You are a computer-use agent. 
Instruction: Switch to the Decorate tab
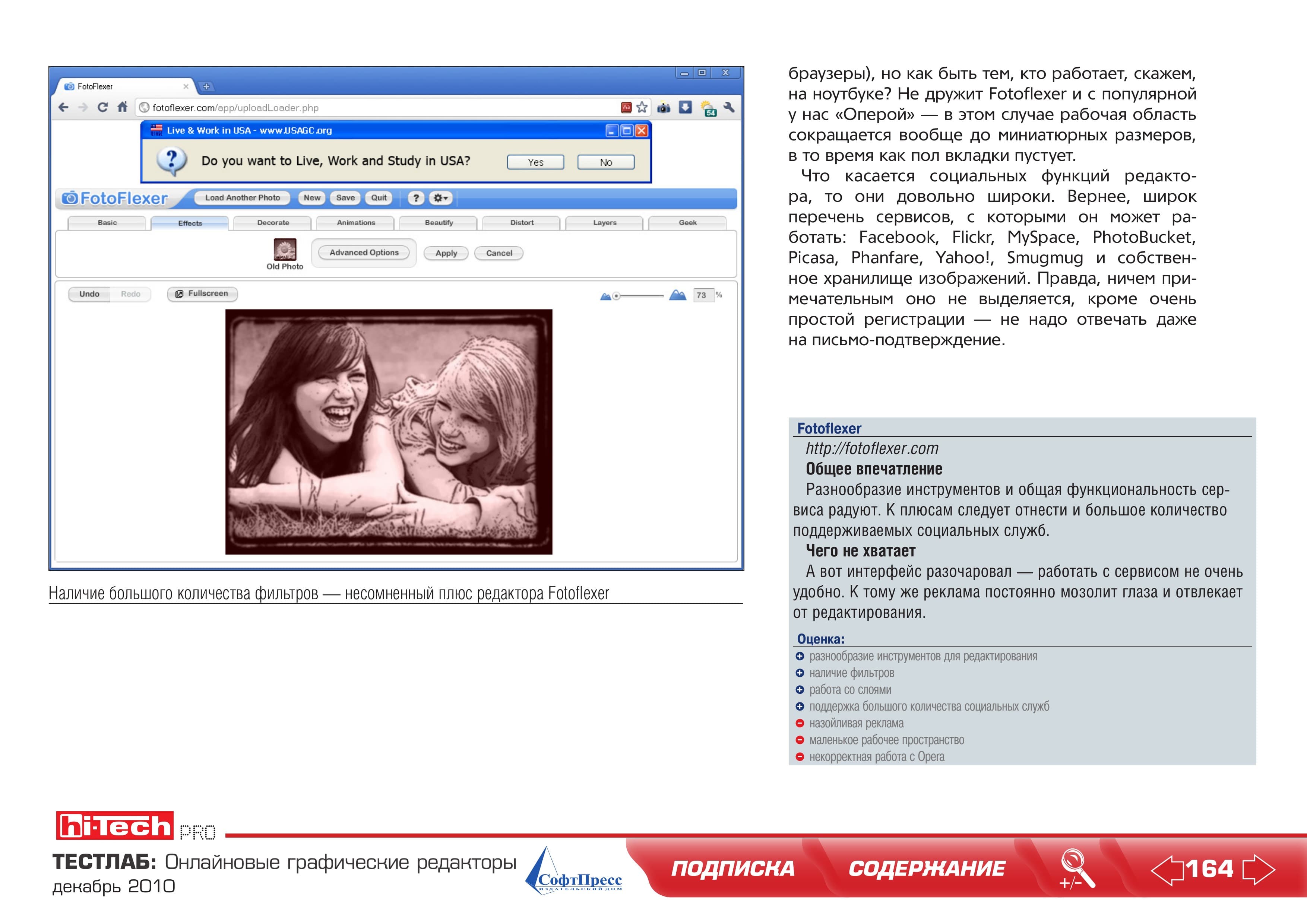tap(273, 222)
